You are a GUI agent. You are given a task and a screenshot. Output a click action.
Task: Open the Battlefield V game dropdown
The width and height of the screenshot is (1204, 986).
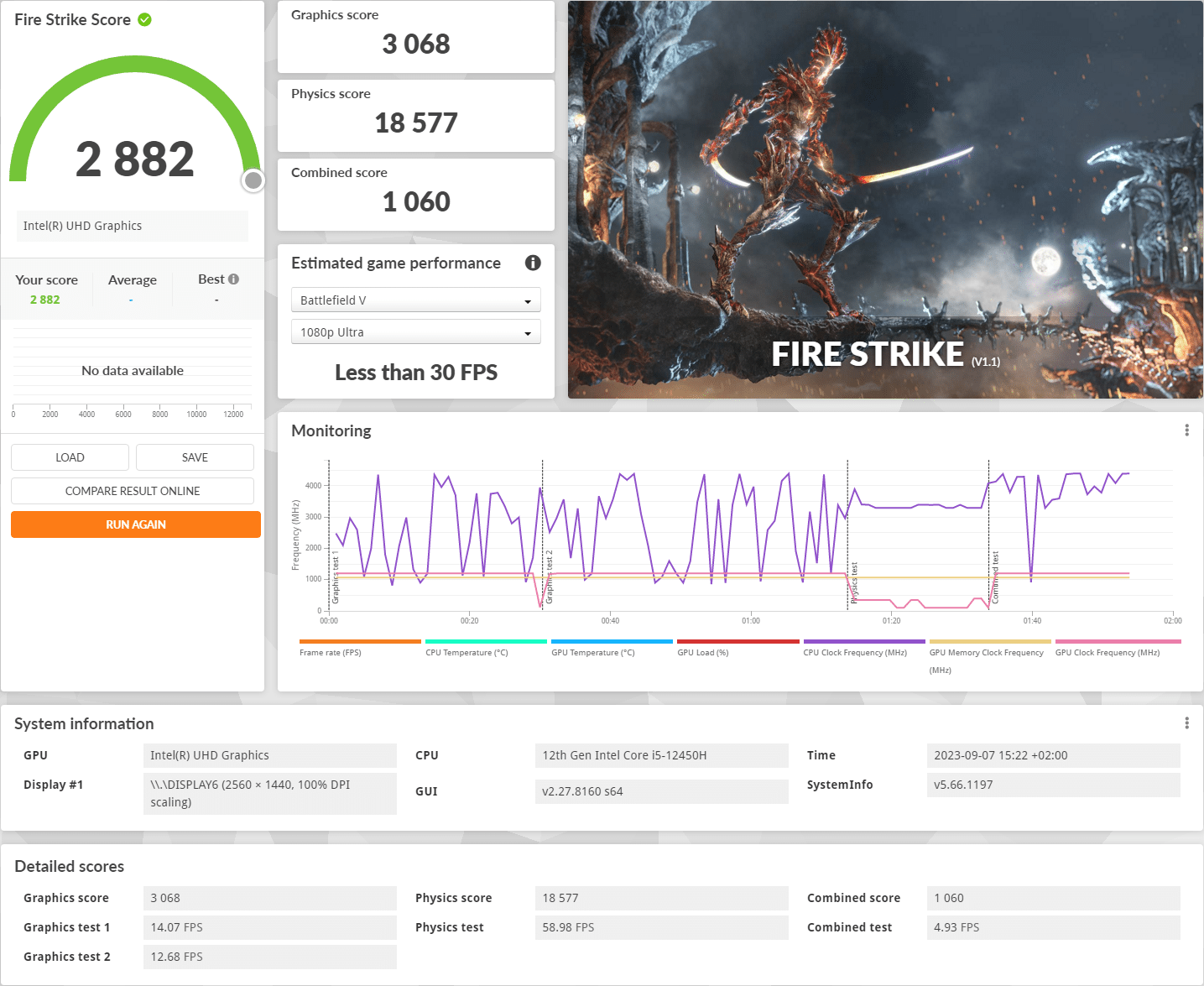tap(415, 300)
